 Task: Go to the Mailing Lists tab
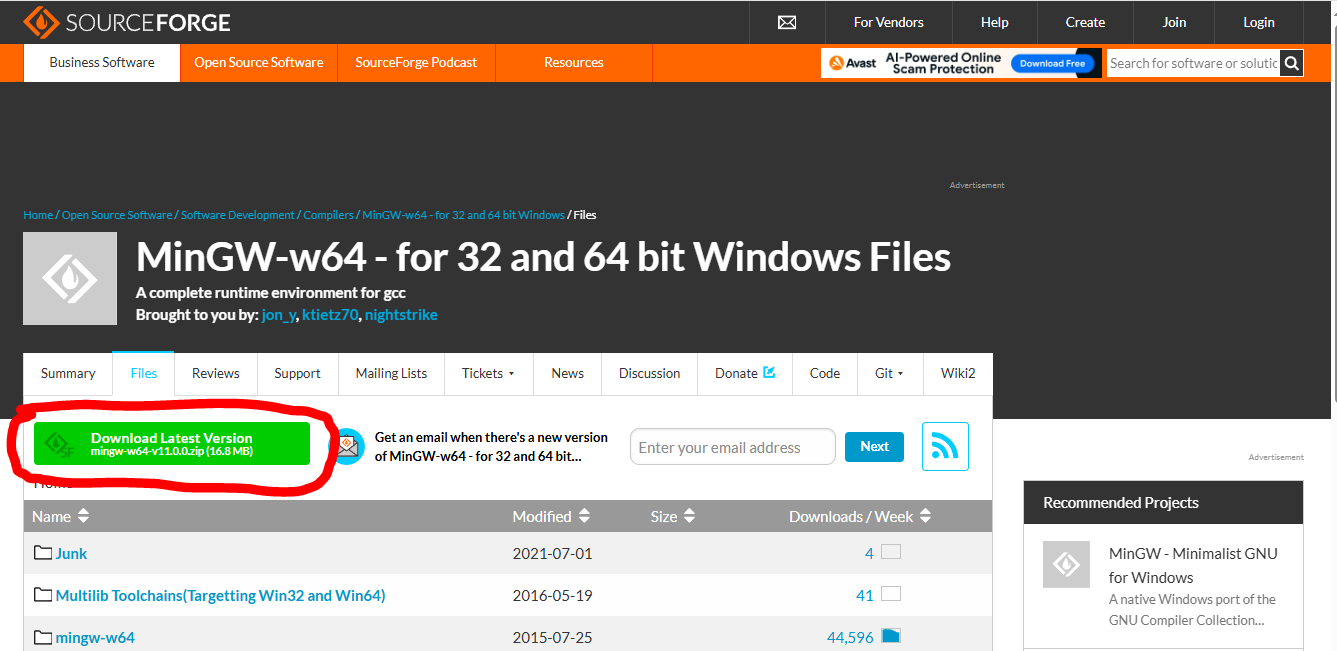[x=391, y=373]
